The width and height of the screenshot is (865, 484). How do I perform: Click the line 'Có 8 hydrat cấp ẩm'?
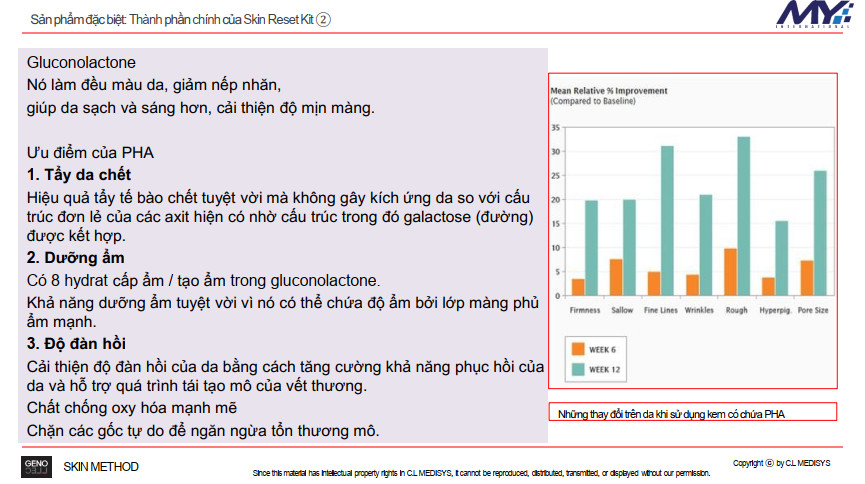[x=203, y=280]
